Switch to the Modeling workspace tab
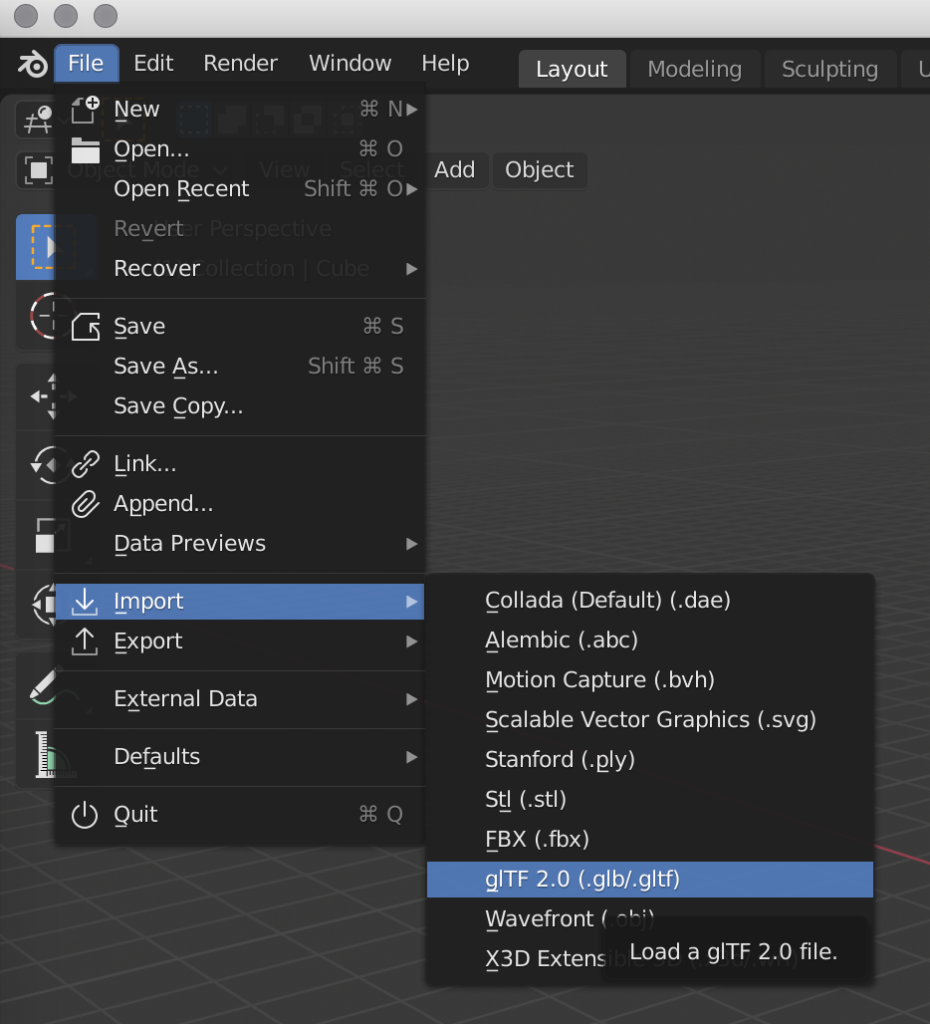 (x=694, y=69)
